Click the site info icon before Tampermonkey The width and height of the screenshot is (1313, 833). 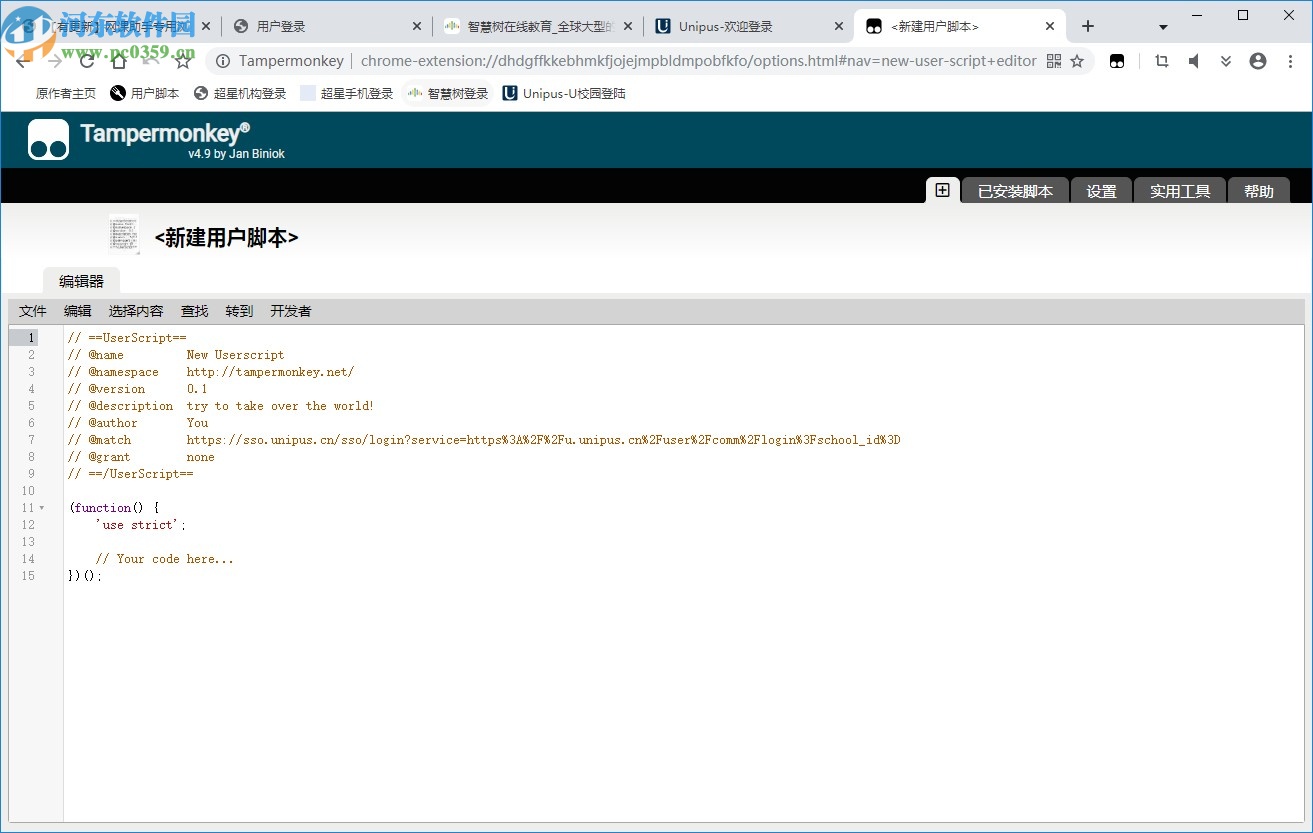coord(223,61)
